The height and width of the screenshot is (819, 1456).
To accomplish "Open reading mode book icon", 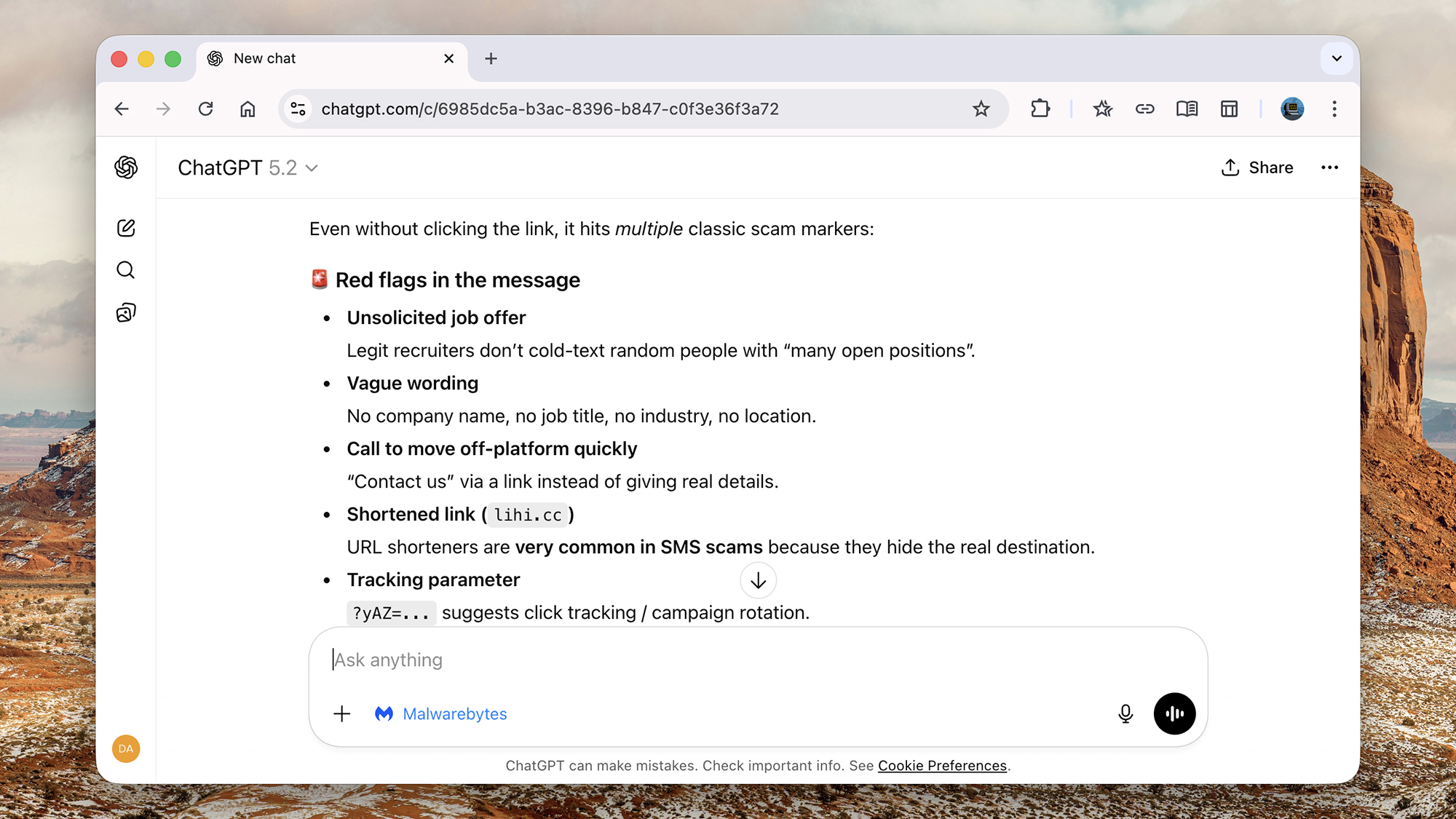I will pos(1187,108).
